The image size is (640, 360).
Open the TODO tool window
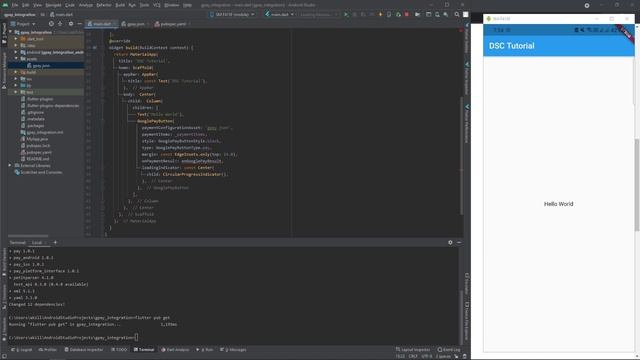(119, 350)
